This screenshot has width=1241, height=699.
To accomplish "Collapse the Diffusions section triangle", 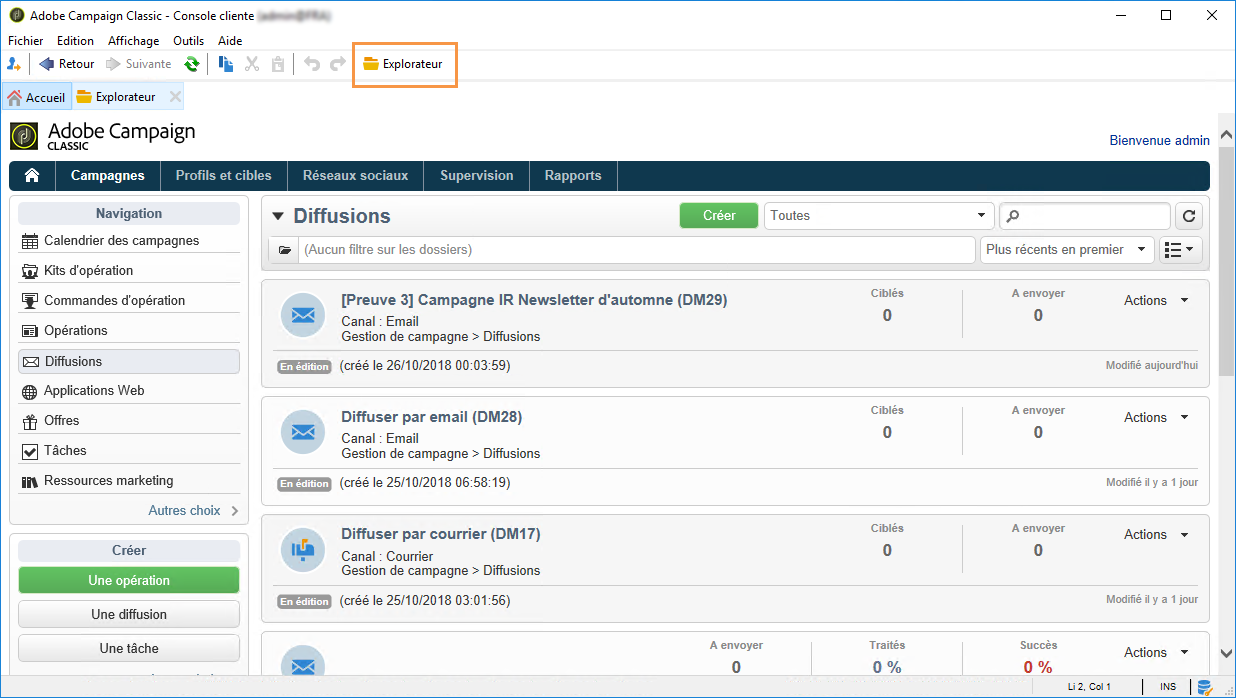I will point(277,217).
